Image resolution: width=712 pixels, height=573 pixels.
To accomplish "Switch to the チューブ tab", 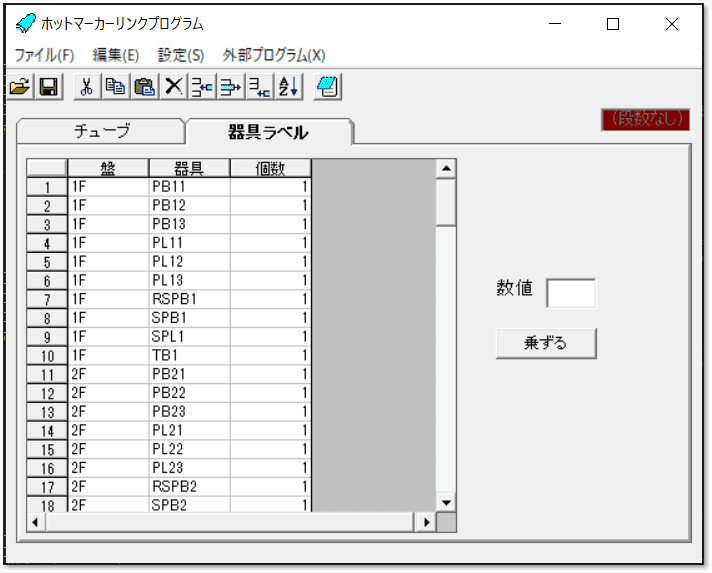I will (102, 131).
